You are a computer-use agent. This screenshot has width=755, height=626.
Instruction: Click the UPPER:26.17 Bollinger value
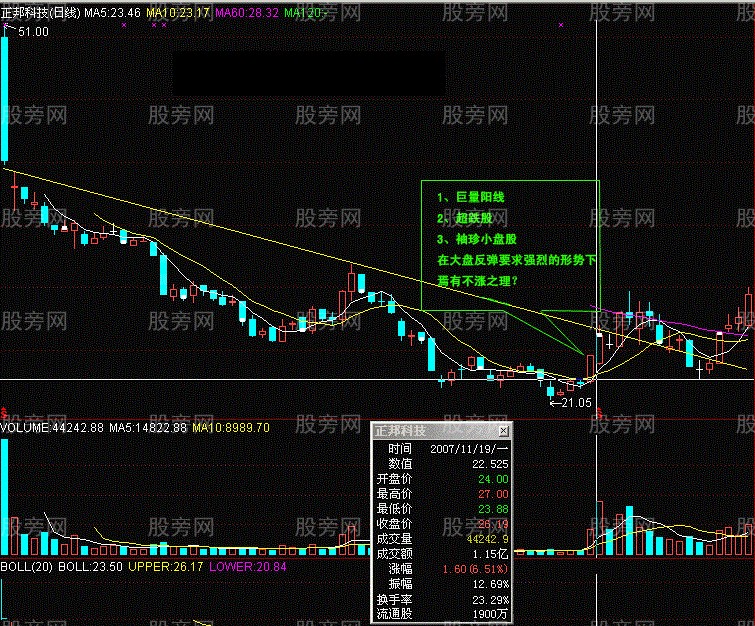(166, 567)
